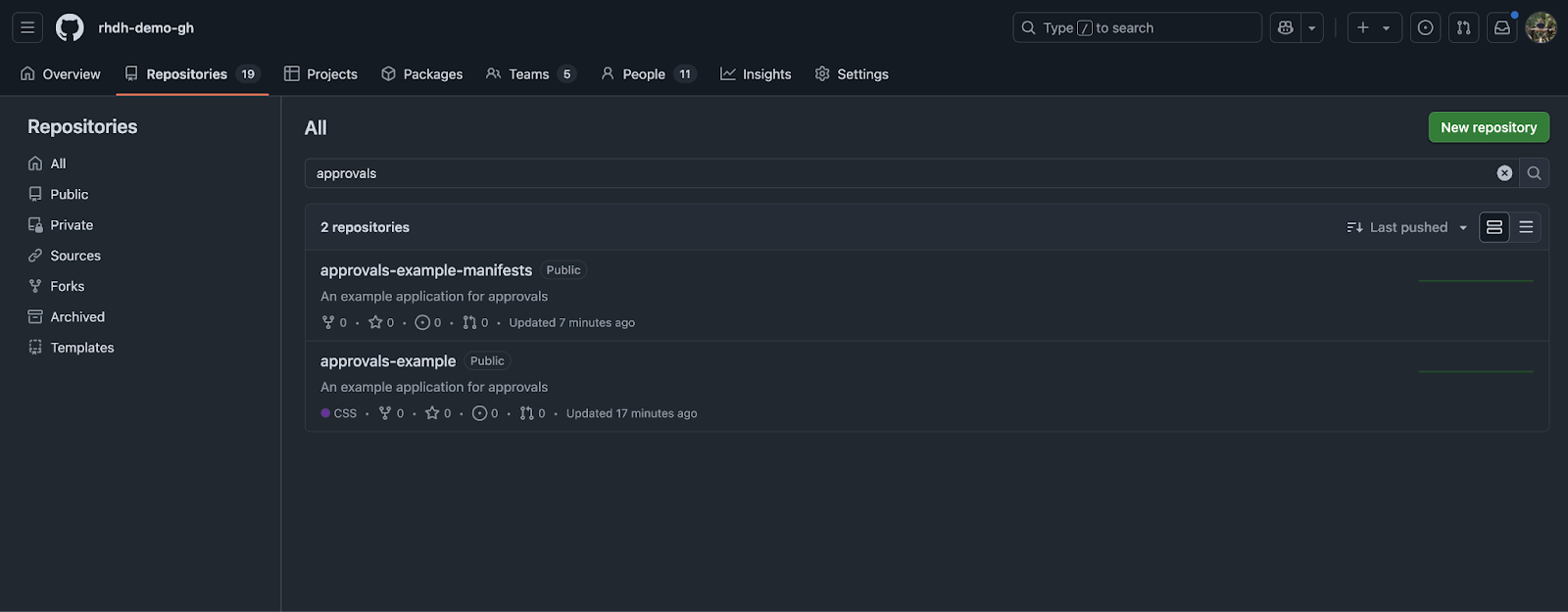The width and height of the screenshot is (1568, 612).
Task: Click the search magnifier button
Action: tap(1534, 173)
